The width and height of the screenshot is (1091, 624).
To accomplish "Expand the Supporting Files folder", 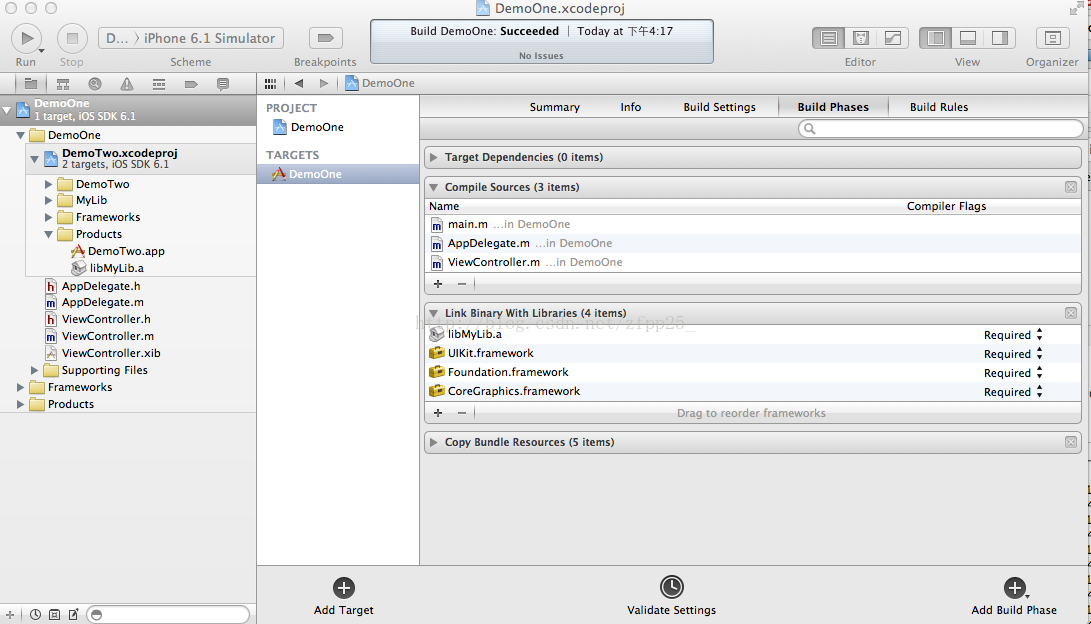I will [34, 371].
